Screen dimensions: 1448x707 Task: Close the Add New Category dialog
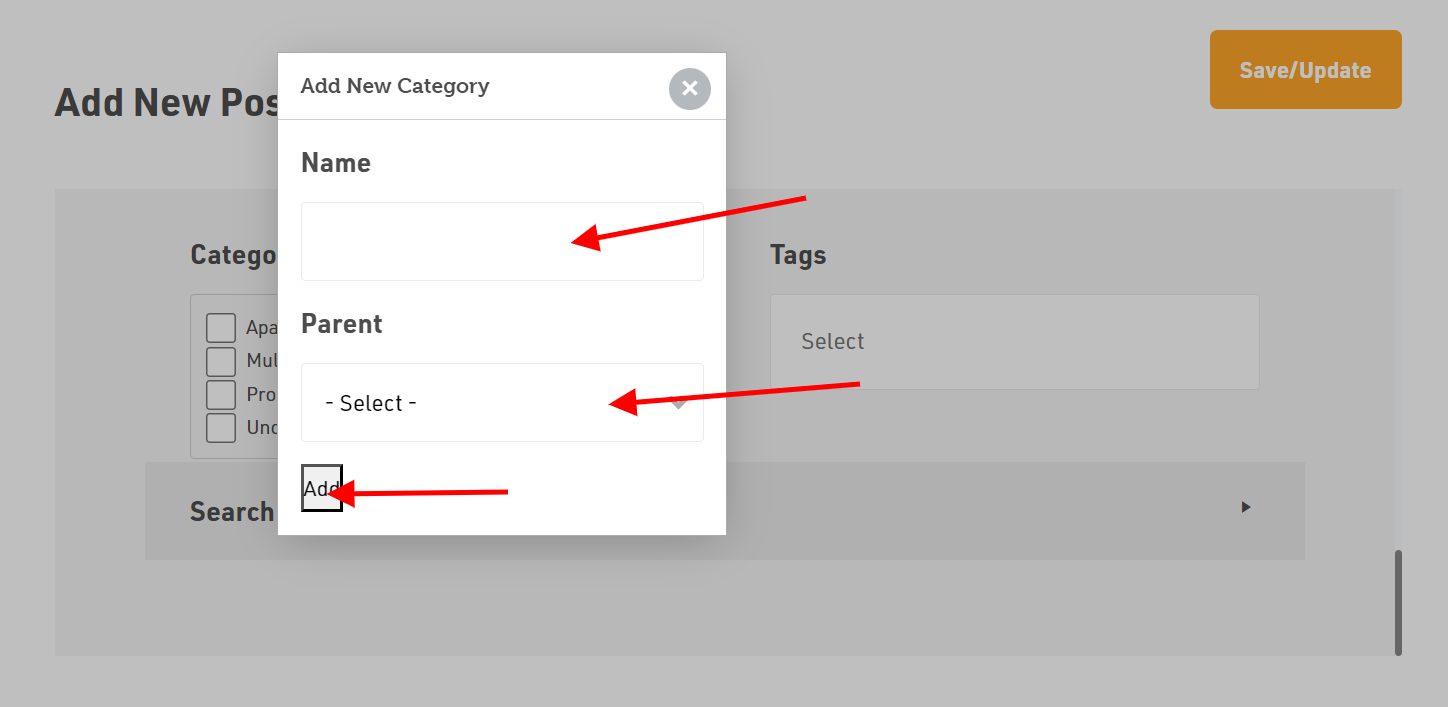pos(689,89)
